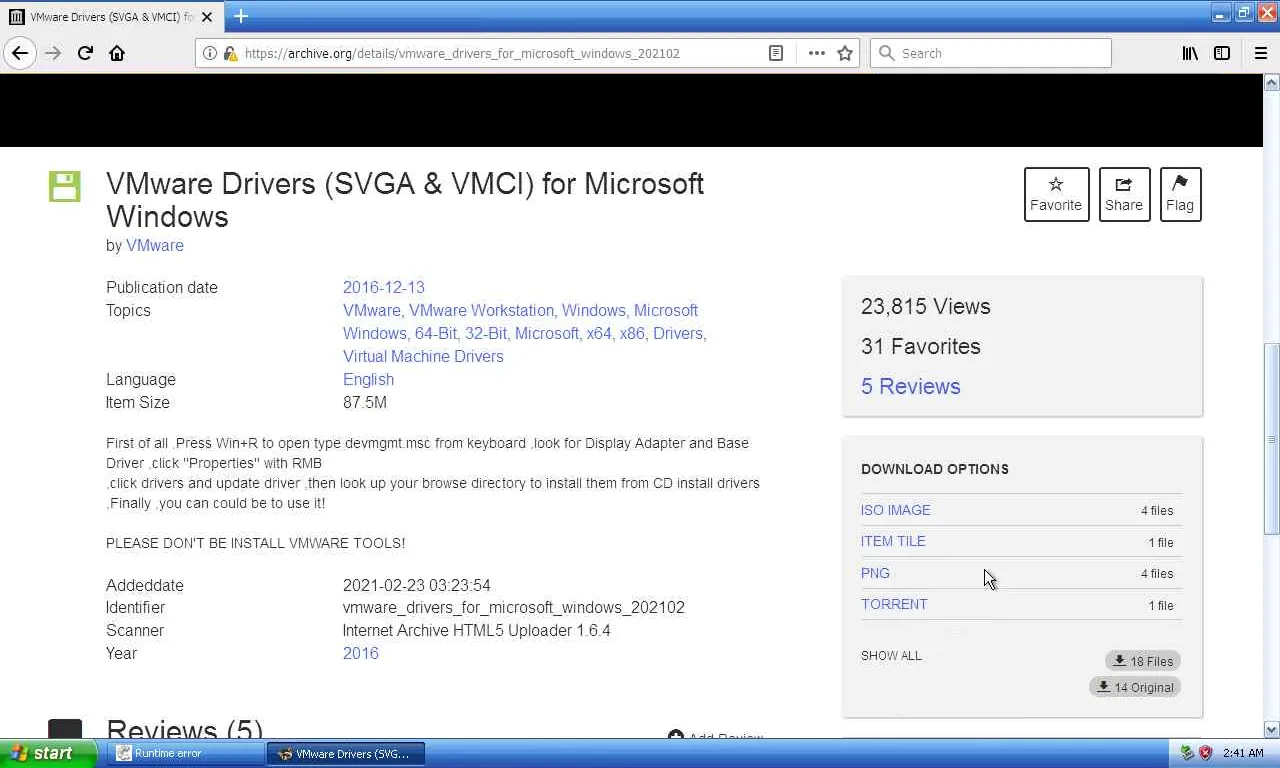Open the browser home page
The image size is (1280, 768).
(x=117, y=53)
